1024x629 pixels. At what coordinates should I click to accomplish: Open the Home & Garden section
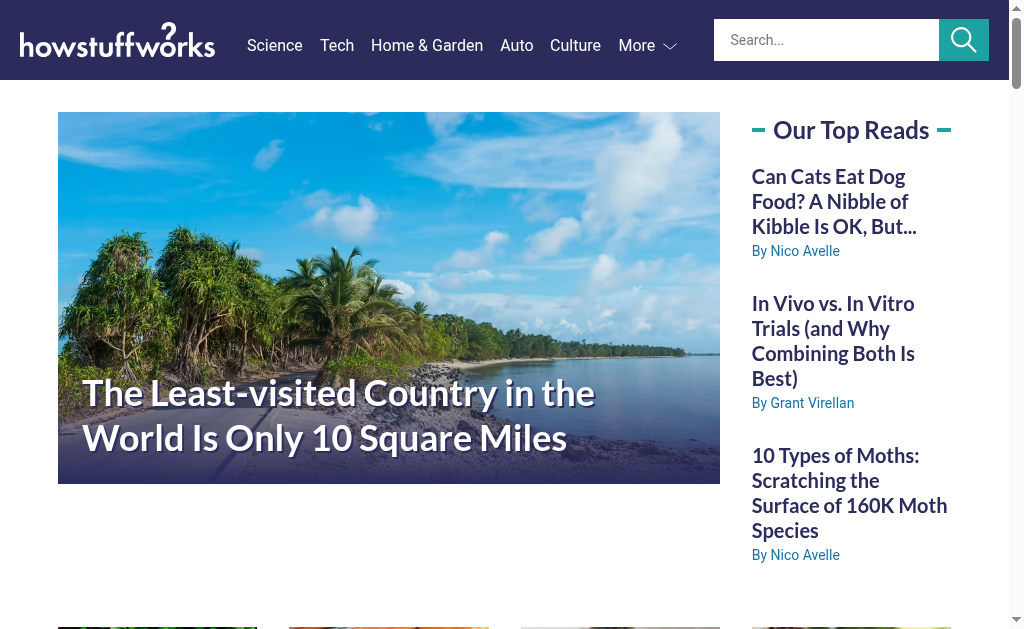coord(427,46)
